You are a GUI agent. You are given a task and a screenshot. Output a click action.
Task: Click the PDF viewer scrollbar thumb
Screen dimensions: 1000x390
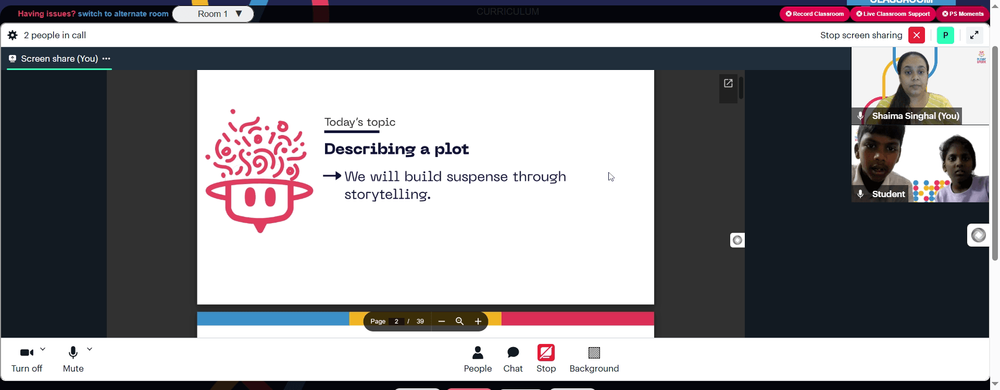point(740,88)
